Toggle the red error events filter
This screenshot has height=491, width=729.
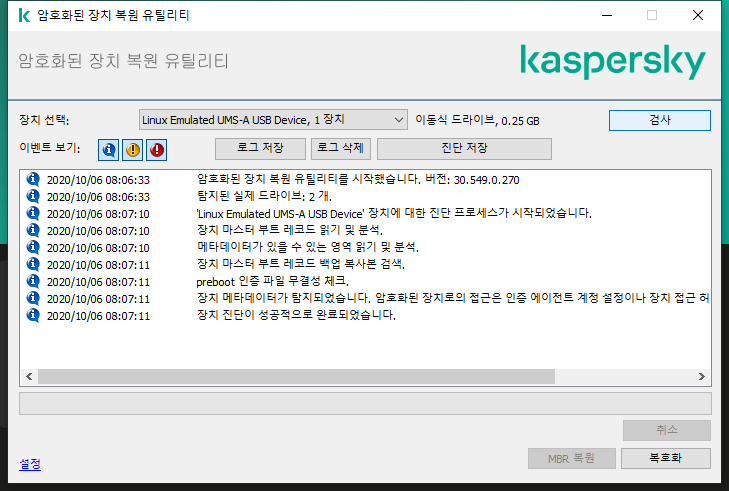[157, 150]
